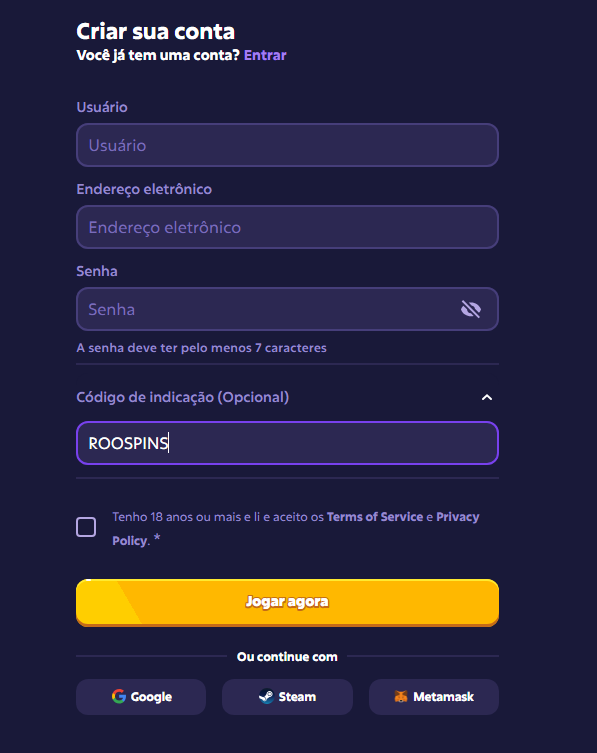Open the Terms of Service link

pos(375,517)
